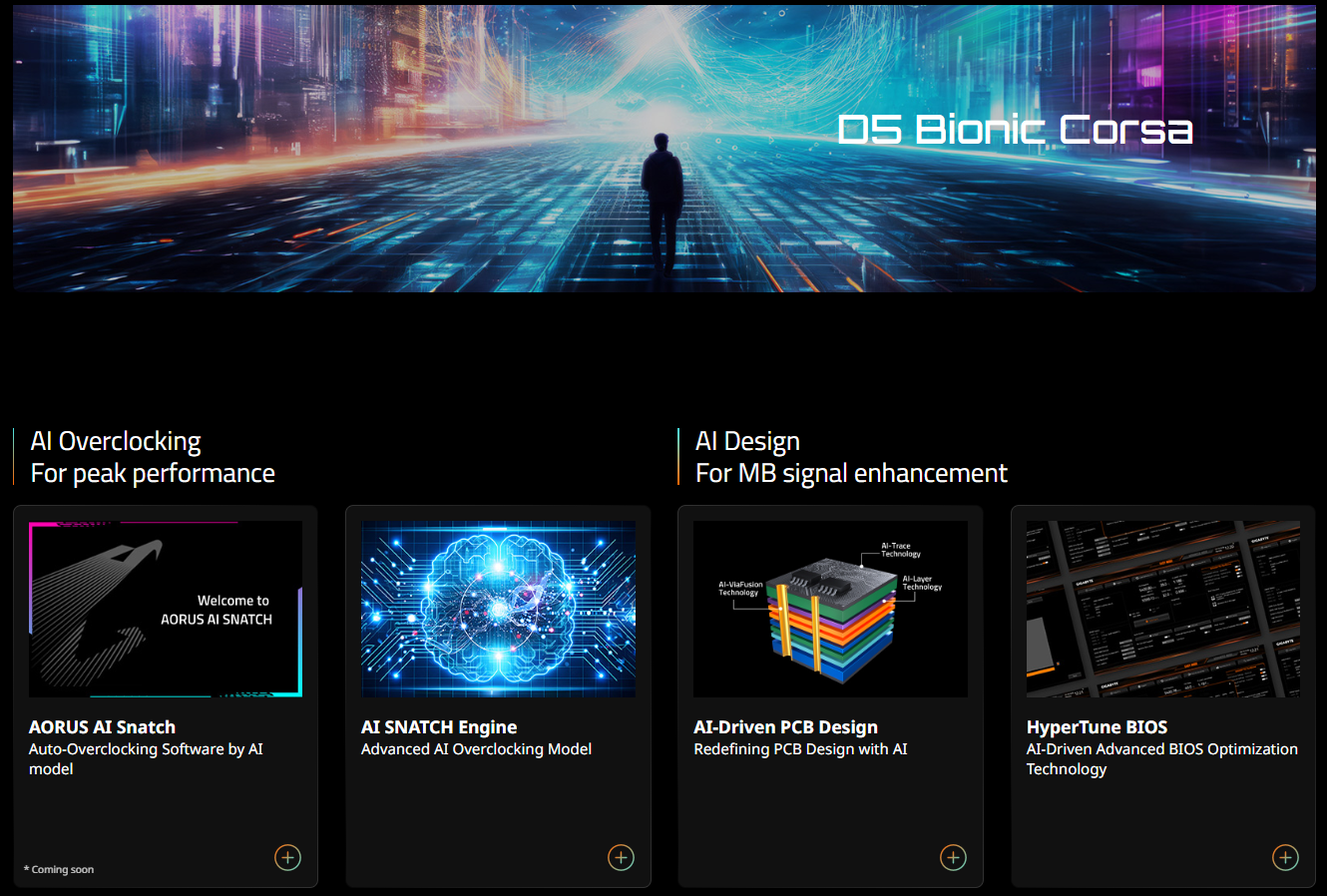The height and width of the screenshot is (896, 1327).
Task: Expand the AI SNATCH Engine card plus icon
Action: 621,857
